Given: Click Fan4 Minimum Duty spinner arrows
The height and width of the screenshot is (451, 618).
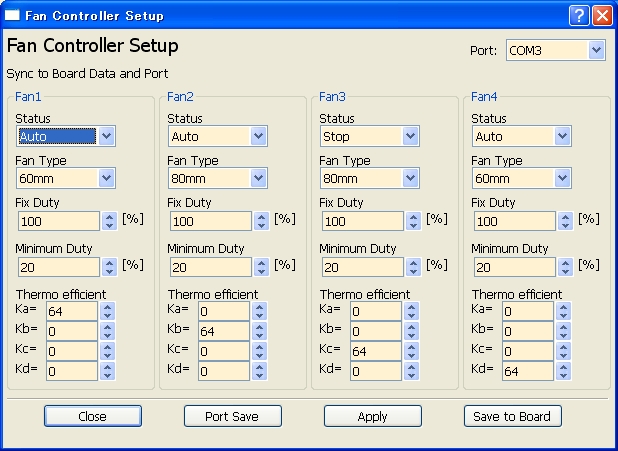Looking at the screenshot, I should [x=565, y=267].
